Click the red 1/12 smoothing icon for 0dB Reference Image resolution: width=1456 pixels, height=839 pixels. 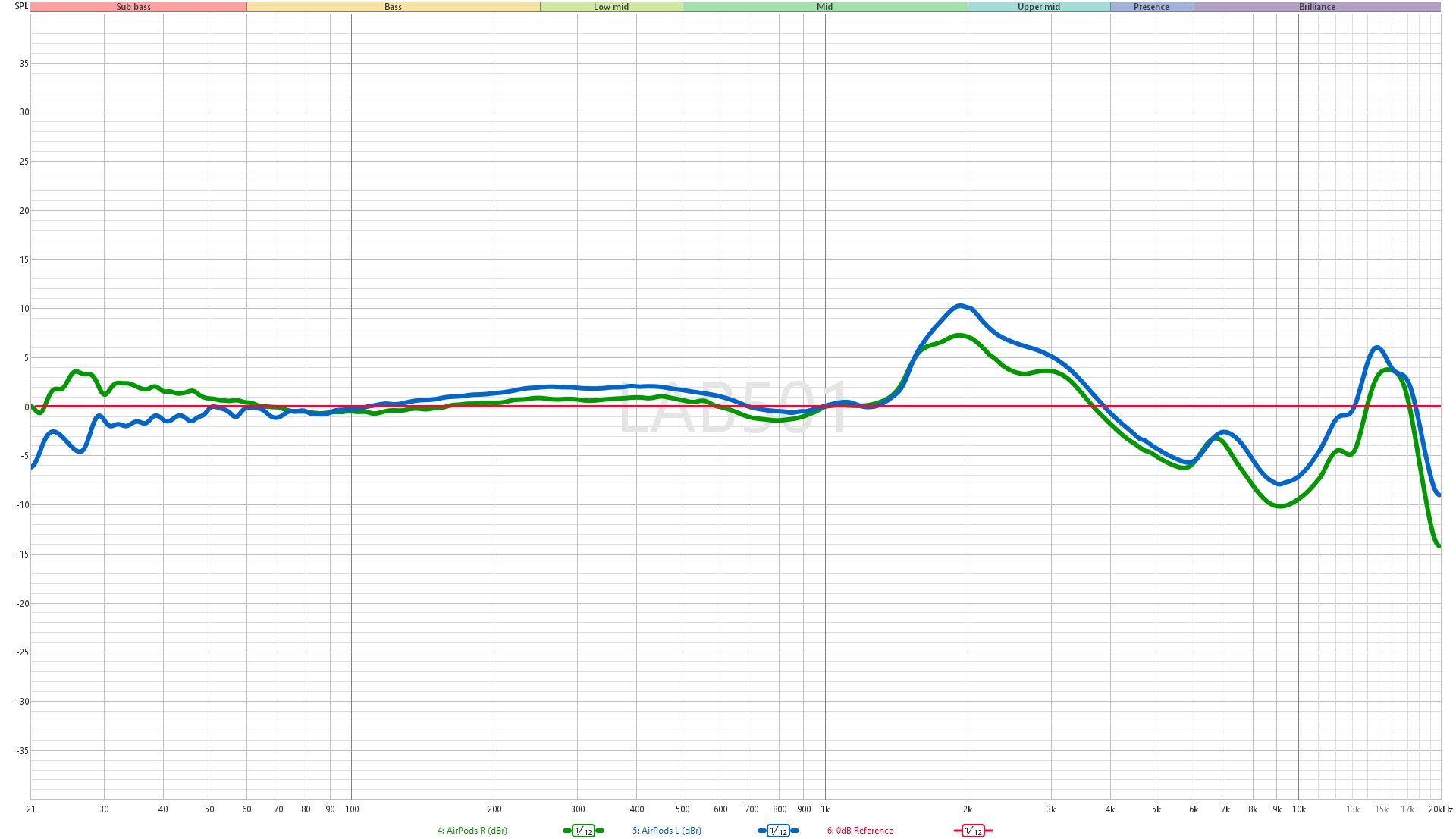(x=973, y=831)
